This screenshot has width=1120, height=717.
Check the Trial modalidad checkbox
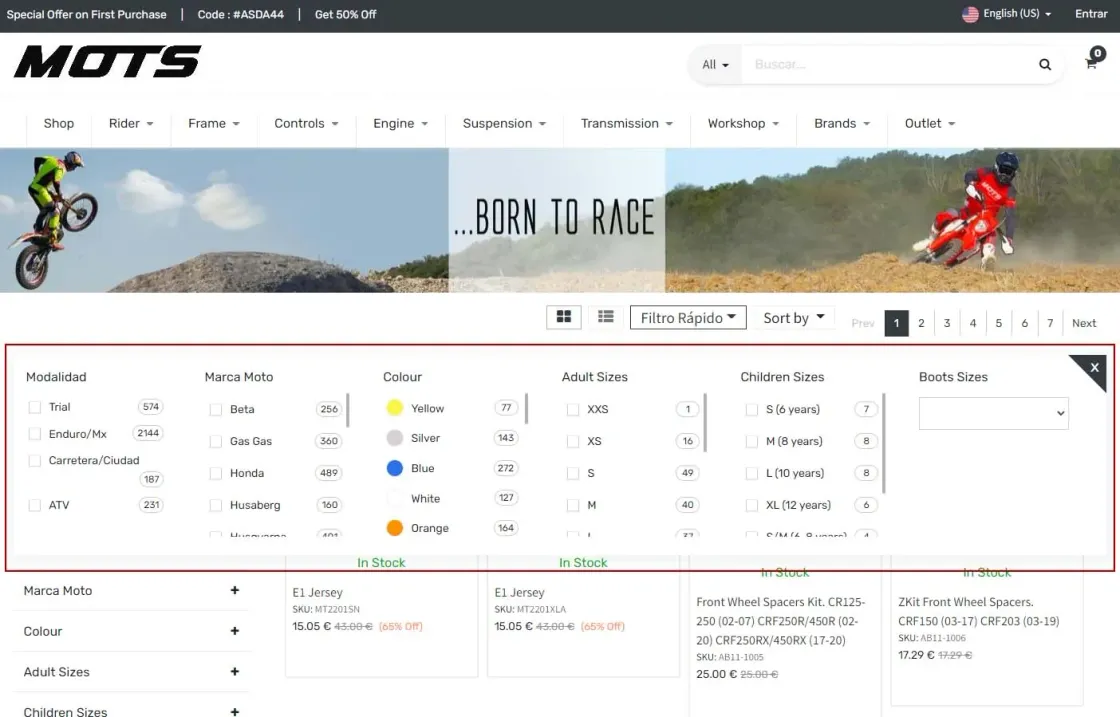34,407
